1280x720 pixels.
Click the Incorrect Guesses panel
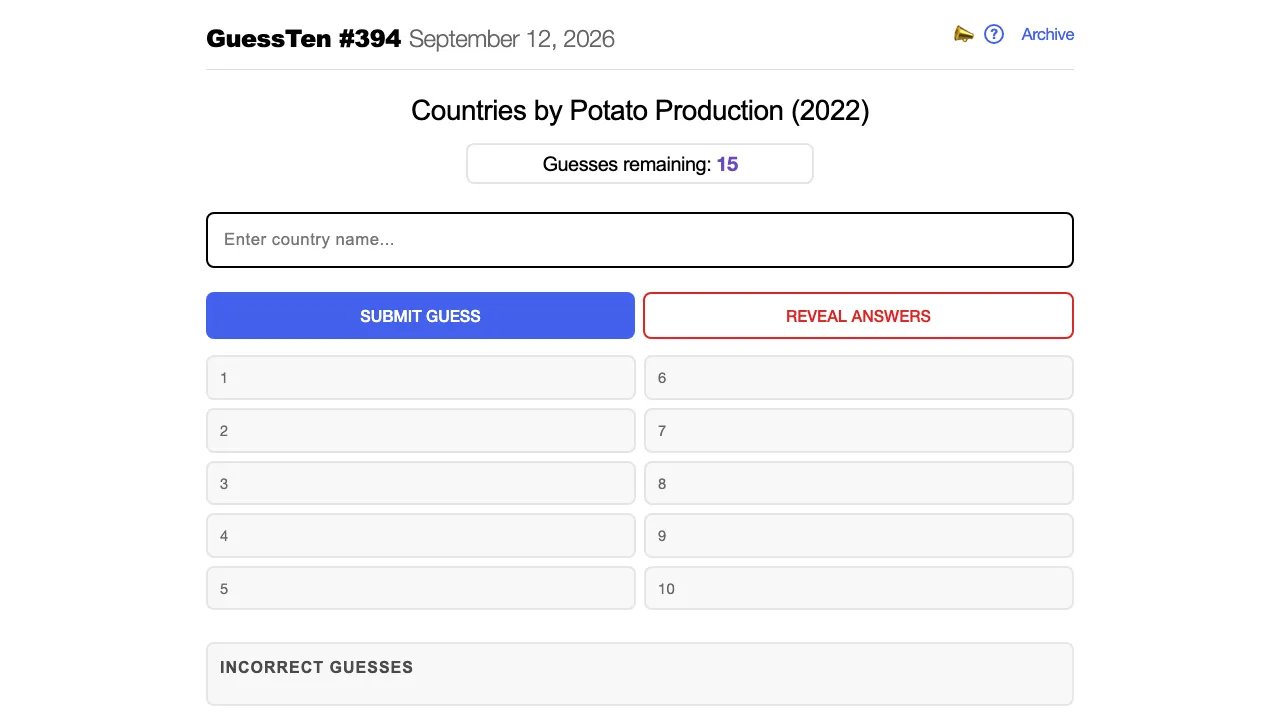coord(640,674)
